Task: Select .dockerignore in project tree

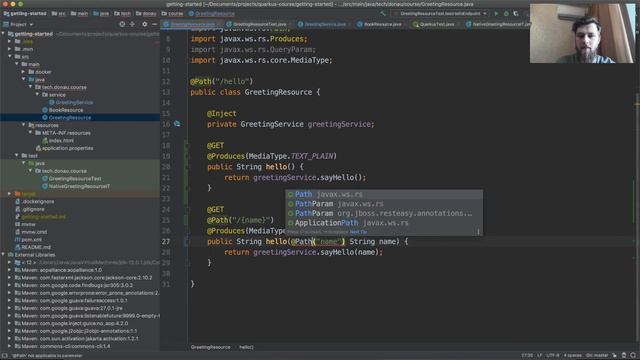Action: pyautogui.click(x=38, y=202)
